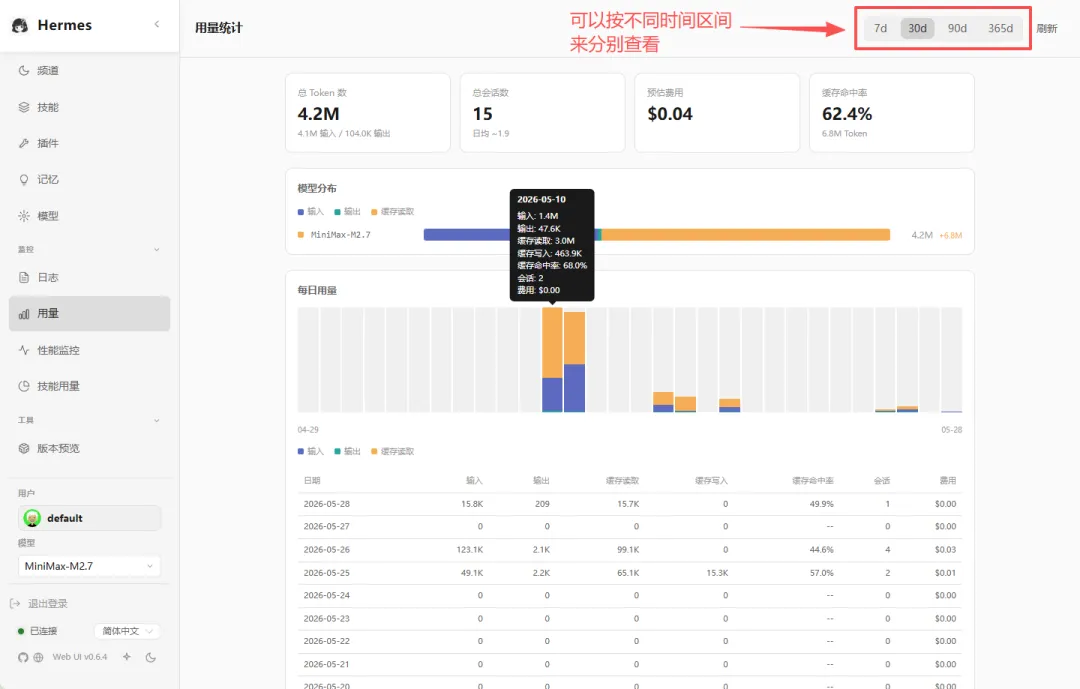
Task: Click the 用量统计 page title
Action: coord(218,28)
